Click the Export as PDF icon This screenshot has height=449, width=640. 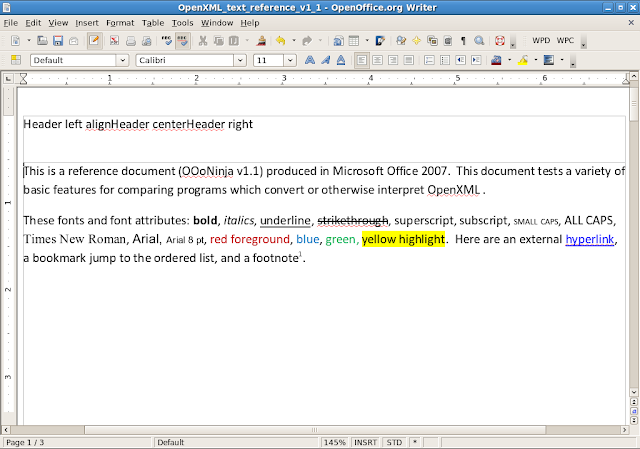click(x=114, y=41)
